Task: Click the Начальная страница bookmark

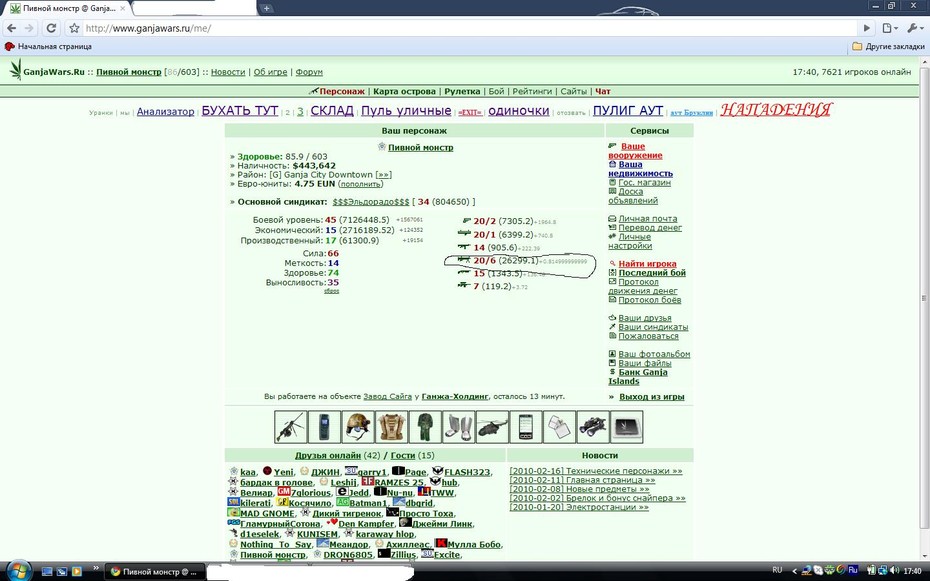Action: click(48, 46)
